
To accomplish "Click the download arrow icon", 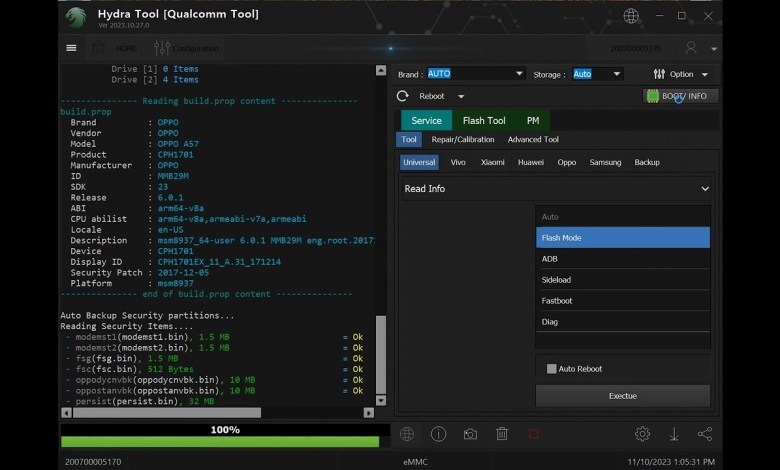I will [674, 434].
